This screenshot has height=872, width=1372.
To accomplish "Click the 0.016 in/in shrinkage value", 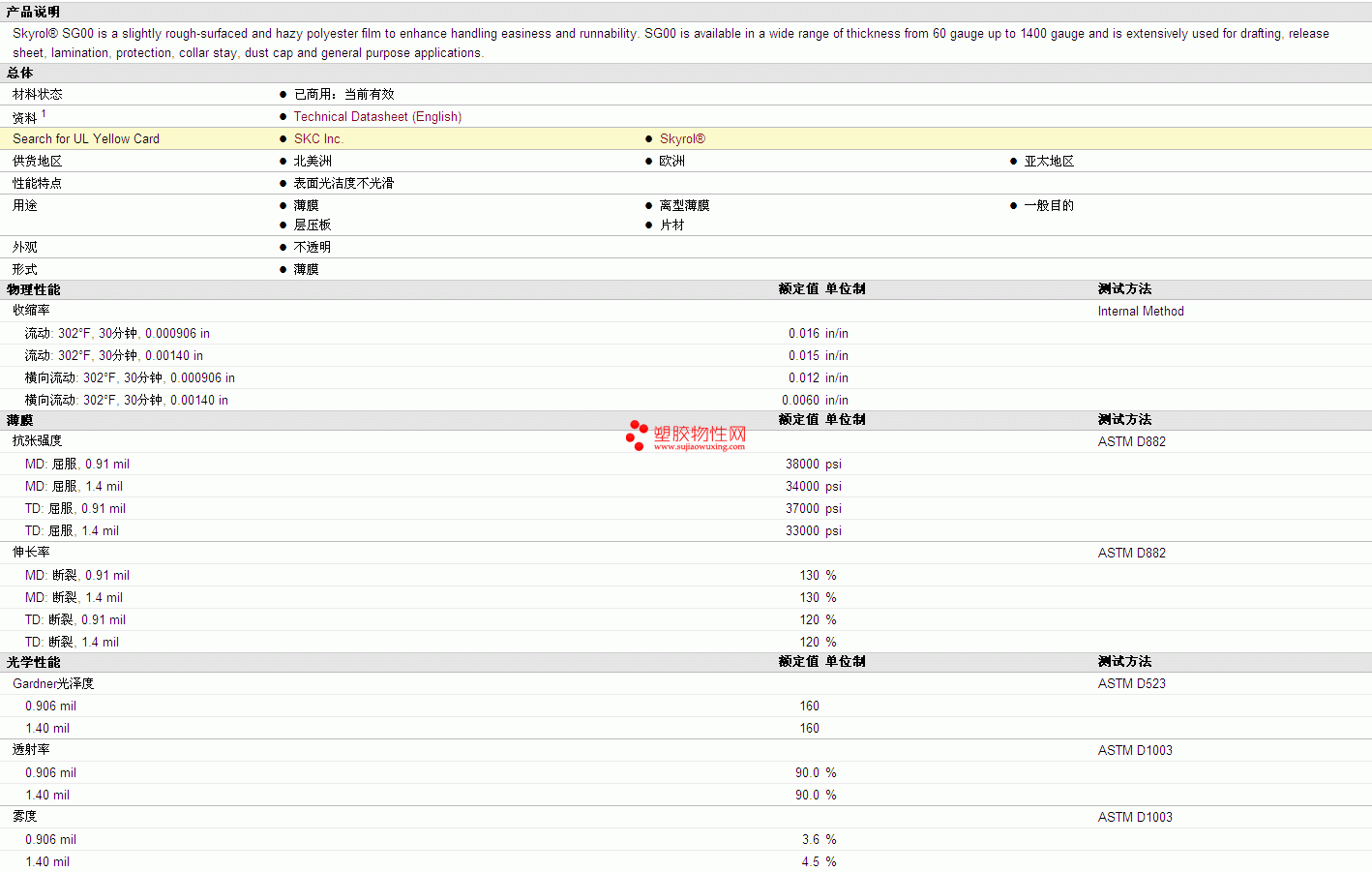I will 819,333.
